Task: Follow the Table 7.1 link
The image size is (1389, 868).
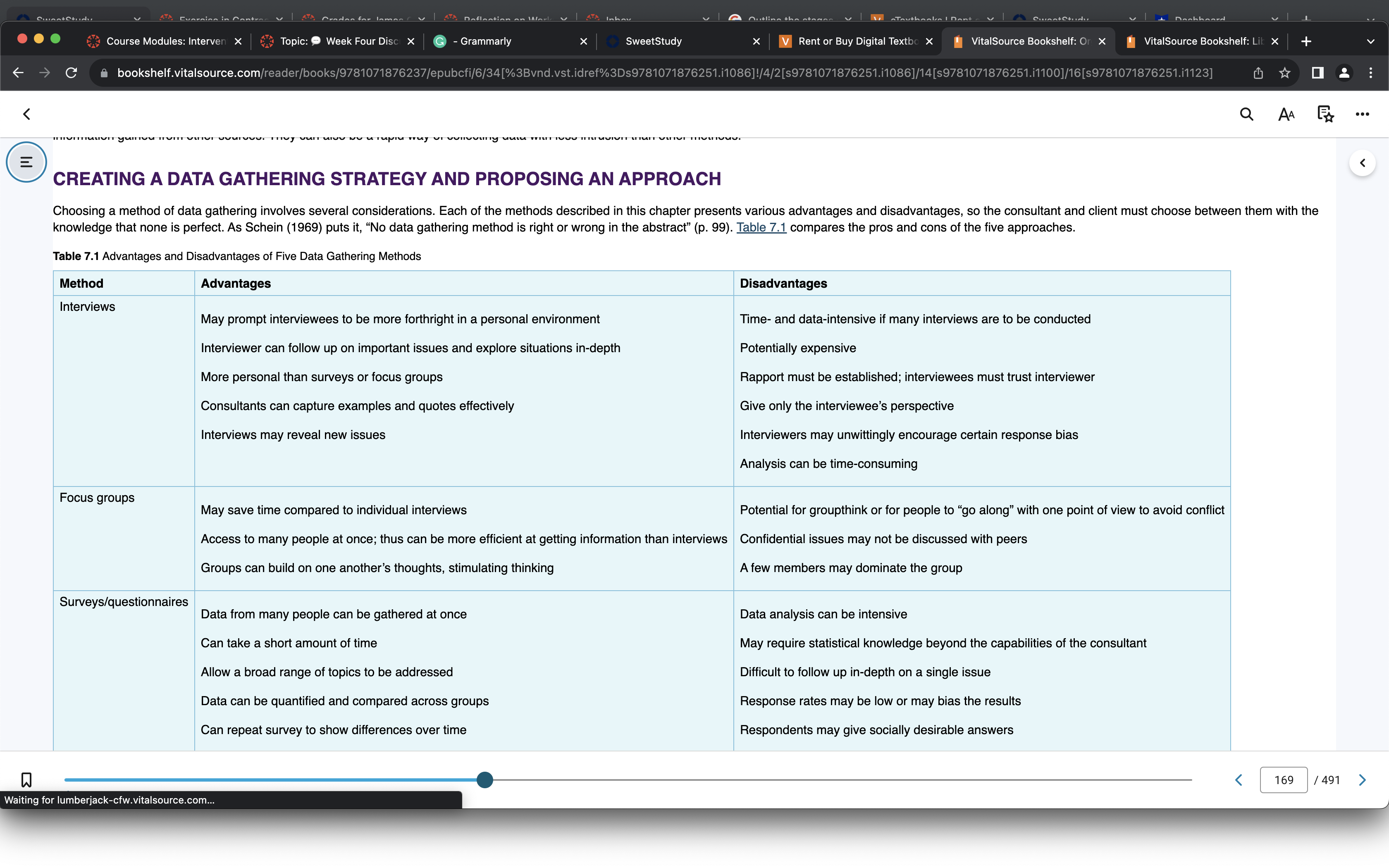Action: pyautogui.click(x=761, y=227)
